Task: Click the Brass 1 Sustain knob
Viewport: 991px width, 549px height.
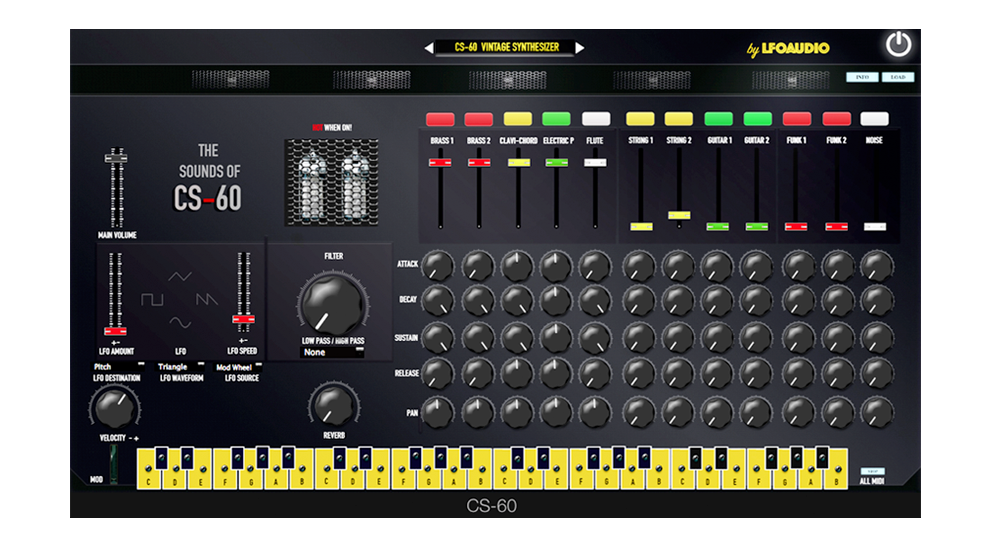Action: 437,337
